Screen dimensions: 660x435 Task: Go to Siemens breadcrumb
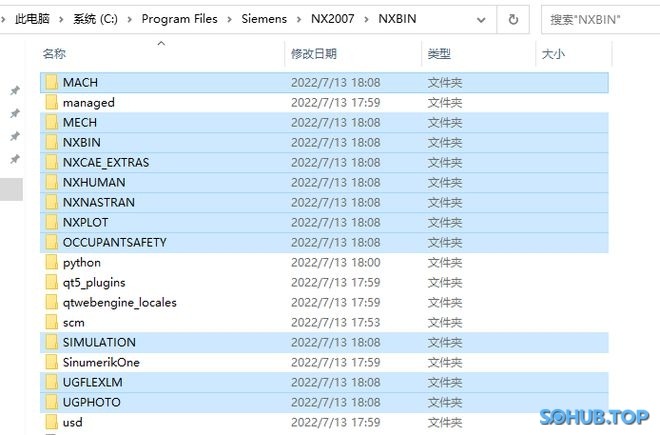(264, 19)
